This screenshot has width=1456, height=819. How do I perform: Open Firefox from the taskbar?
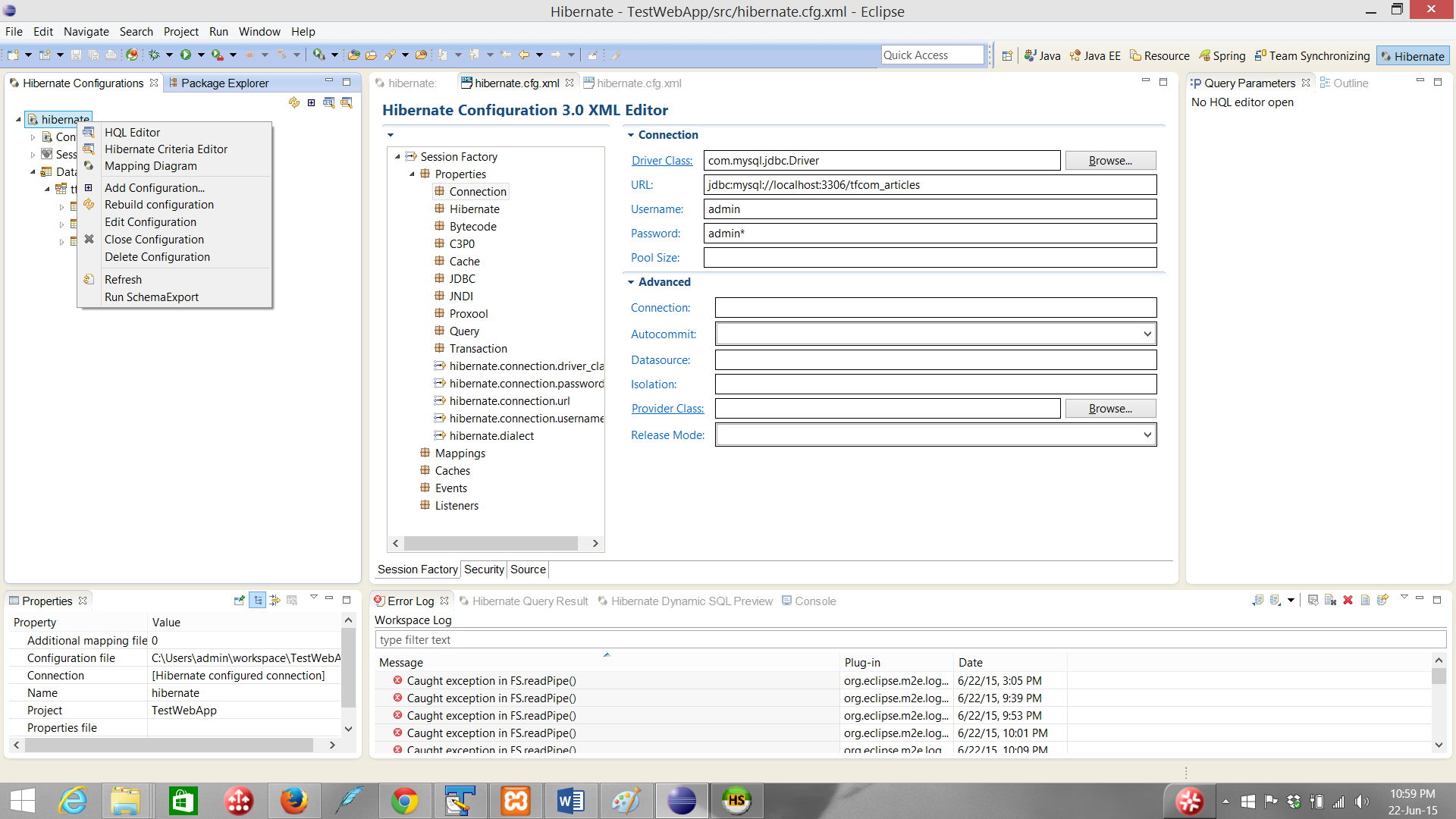[x=293, y=801]
